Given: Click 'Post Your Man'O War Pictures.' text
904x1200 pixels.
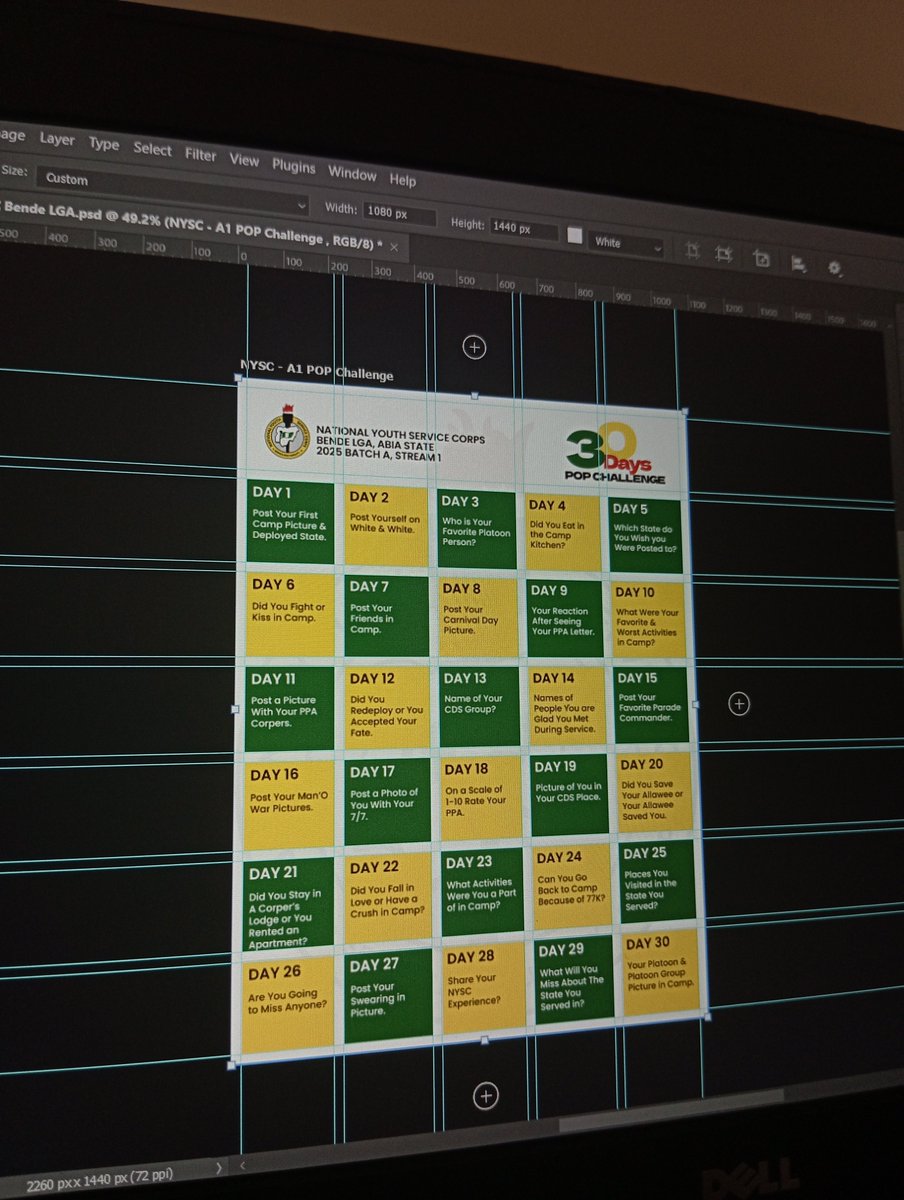Looking at the screenshot, I should (x=288, y=802).
